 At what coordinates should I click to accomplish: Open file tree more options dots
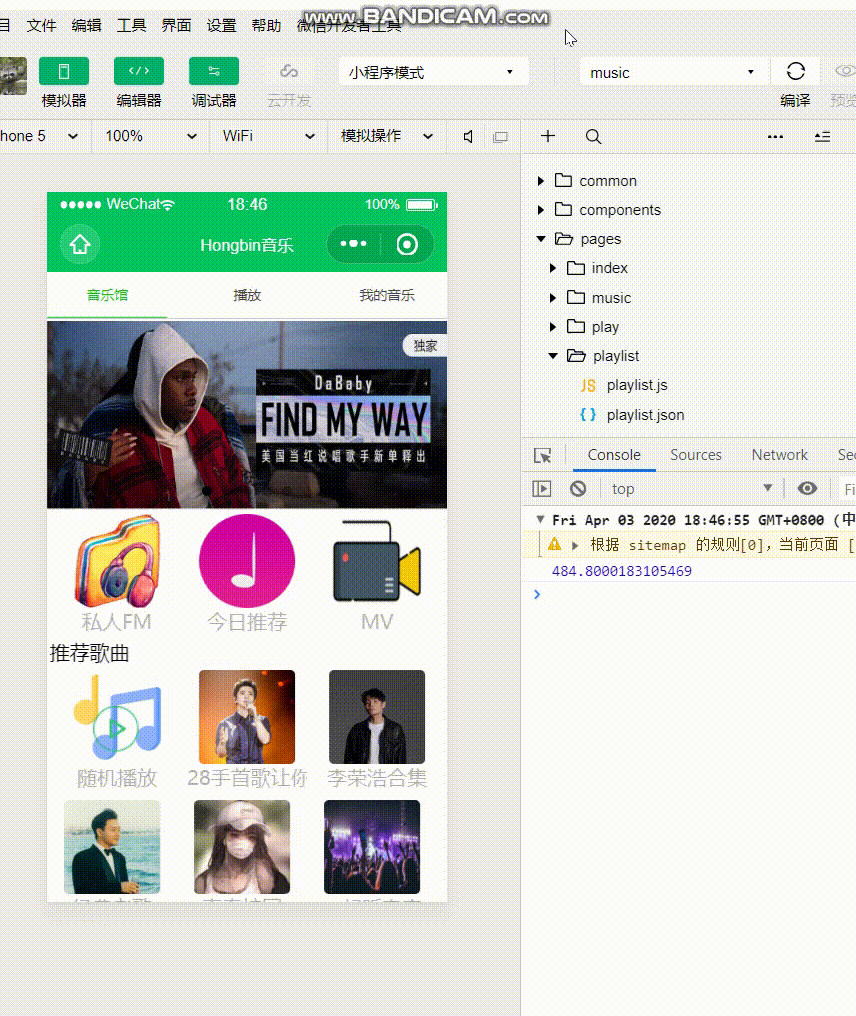775,137
